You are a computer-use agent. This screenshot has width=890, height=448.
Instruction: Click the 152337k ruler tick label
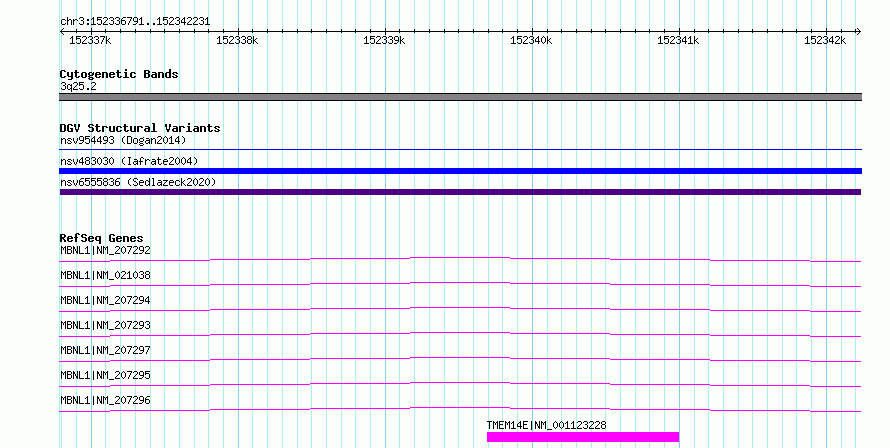(90, 40)
